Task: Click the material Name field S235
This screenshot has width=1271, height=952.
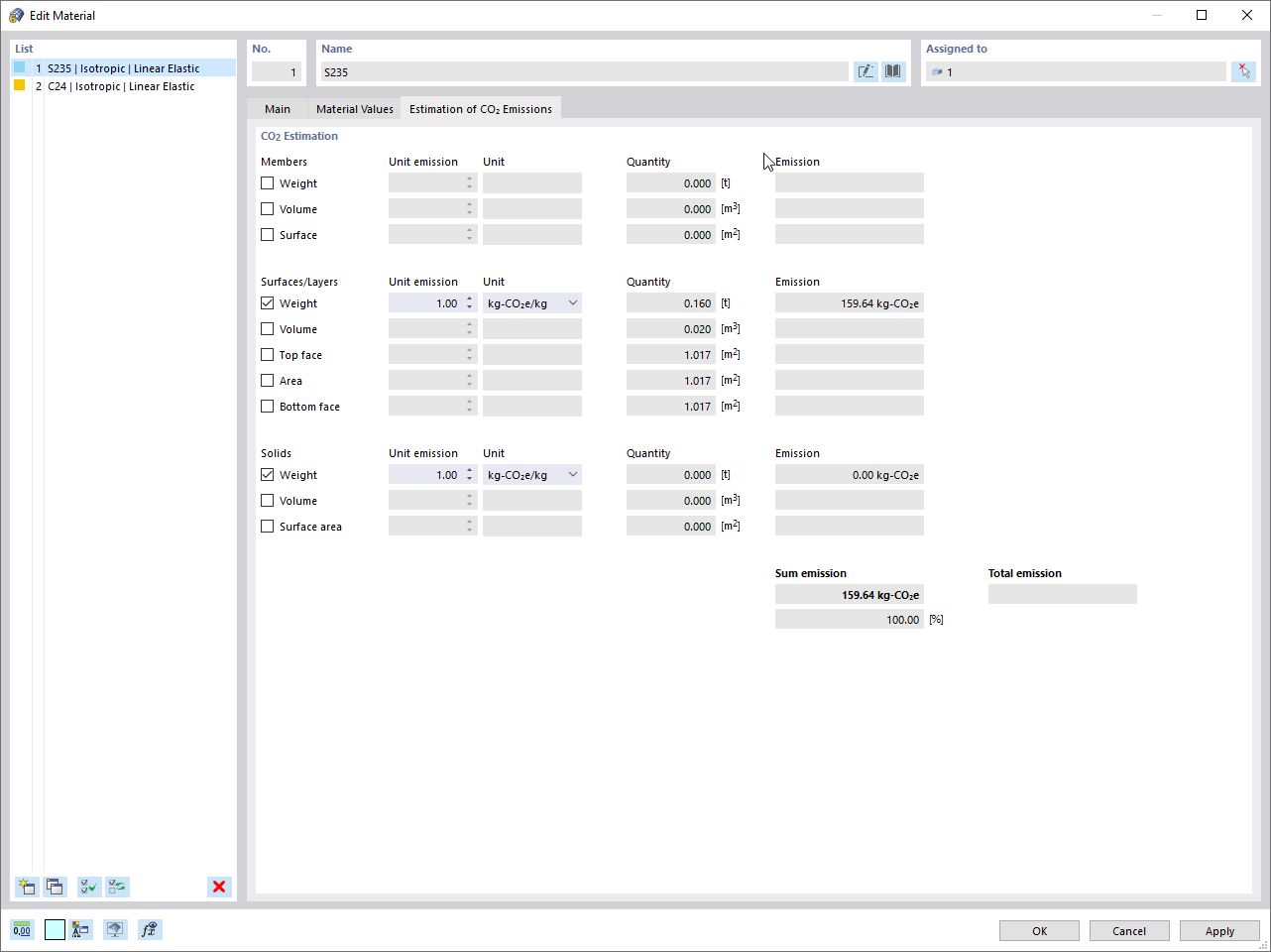Action: pyautogui.click(x=584, y=71)
